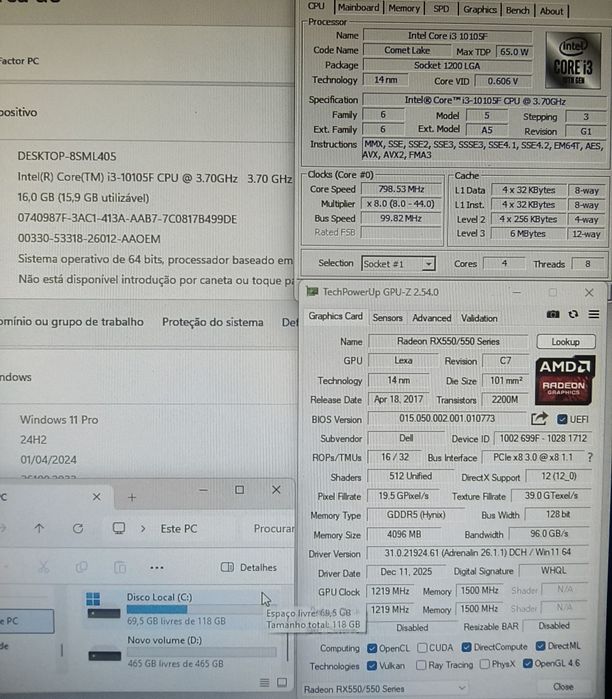
Task: Click the Core Speed 798.53 MHz value
Action: point(401,189)
